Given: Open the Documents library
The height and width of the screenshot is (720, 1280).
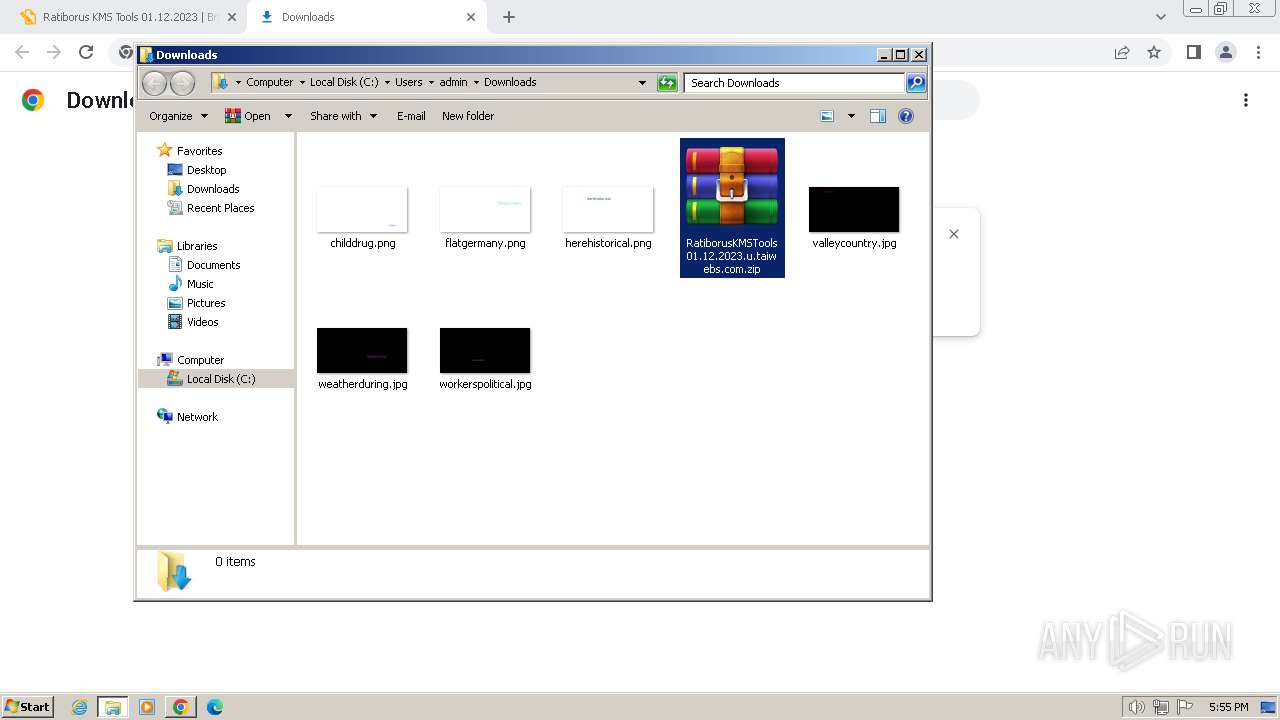Looking at the screenshot, I should coord(213,265).
